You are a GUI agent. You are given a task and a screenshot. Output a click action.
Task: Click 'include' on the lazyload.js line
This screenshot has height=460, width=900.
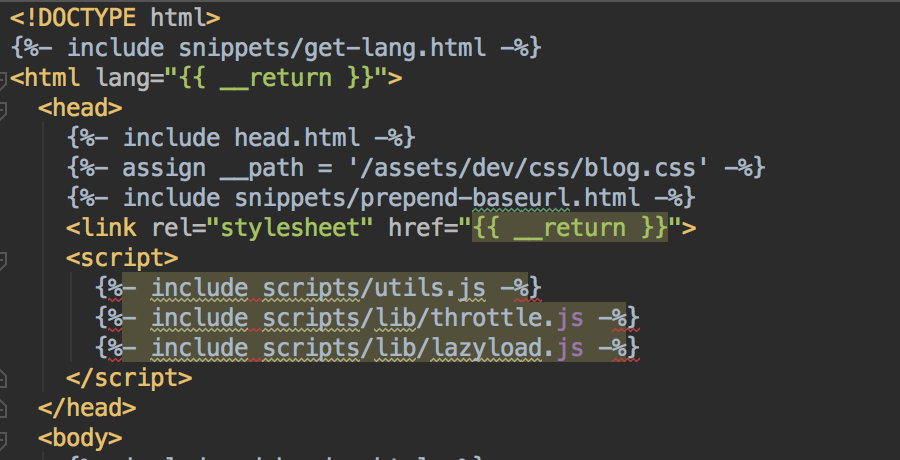pos(199,348)
